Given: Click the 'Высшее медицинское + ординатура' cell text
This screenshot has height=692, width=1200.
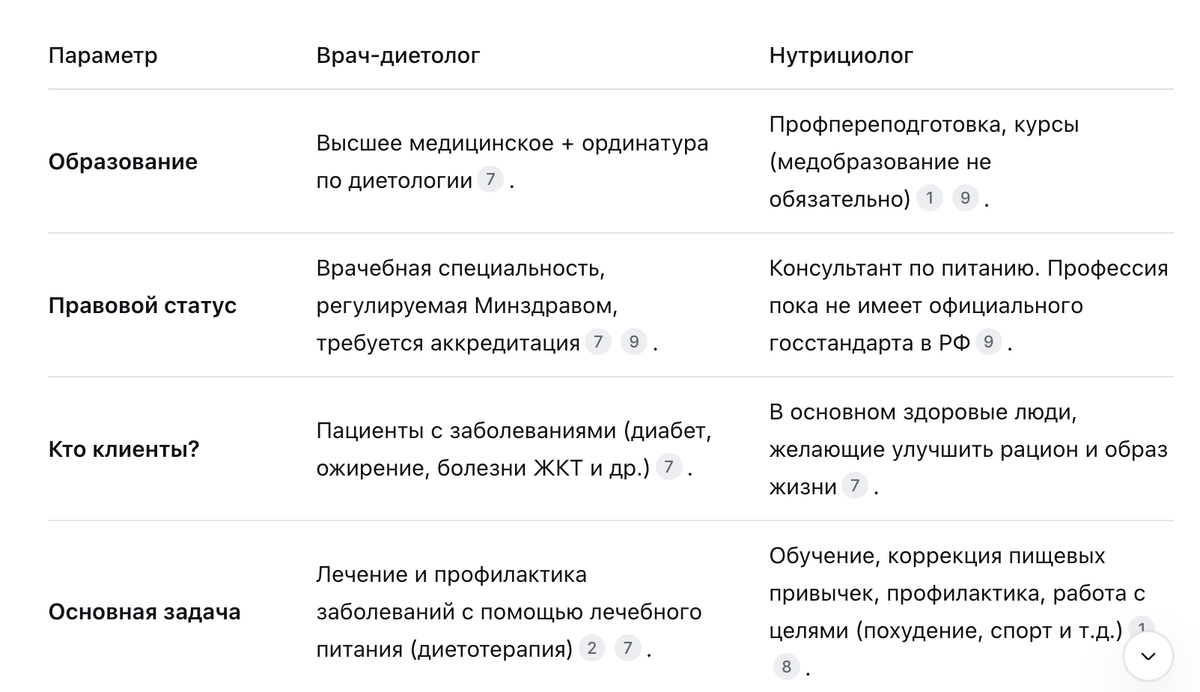Looking at the screenshot, I should point(512,143).
